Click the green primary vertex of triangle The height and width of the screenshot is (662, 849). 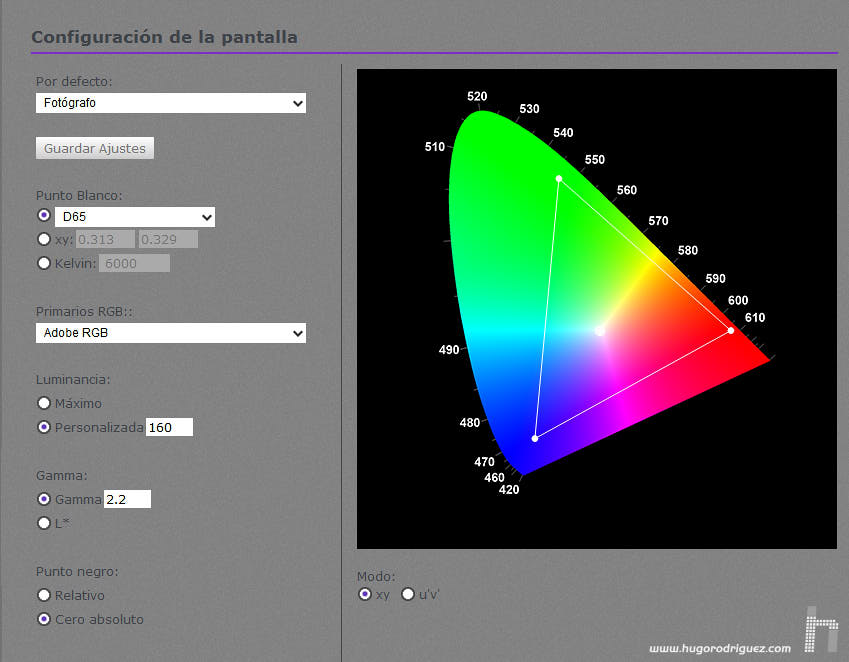tap(559, 179)
